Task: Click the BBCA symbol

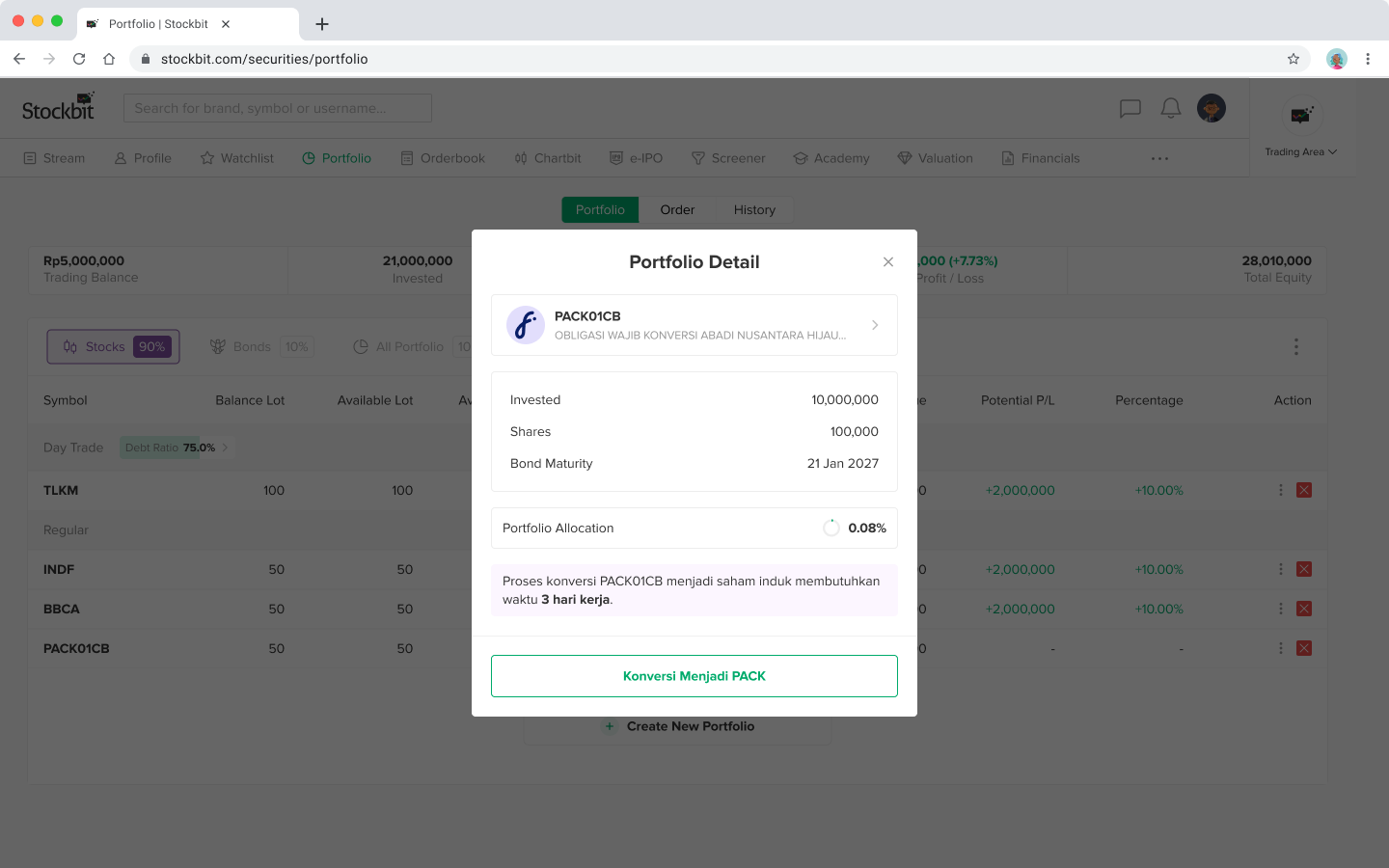Action: coord(62,609)
